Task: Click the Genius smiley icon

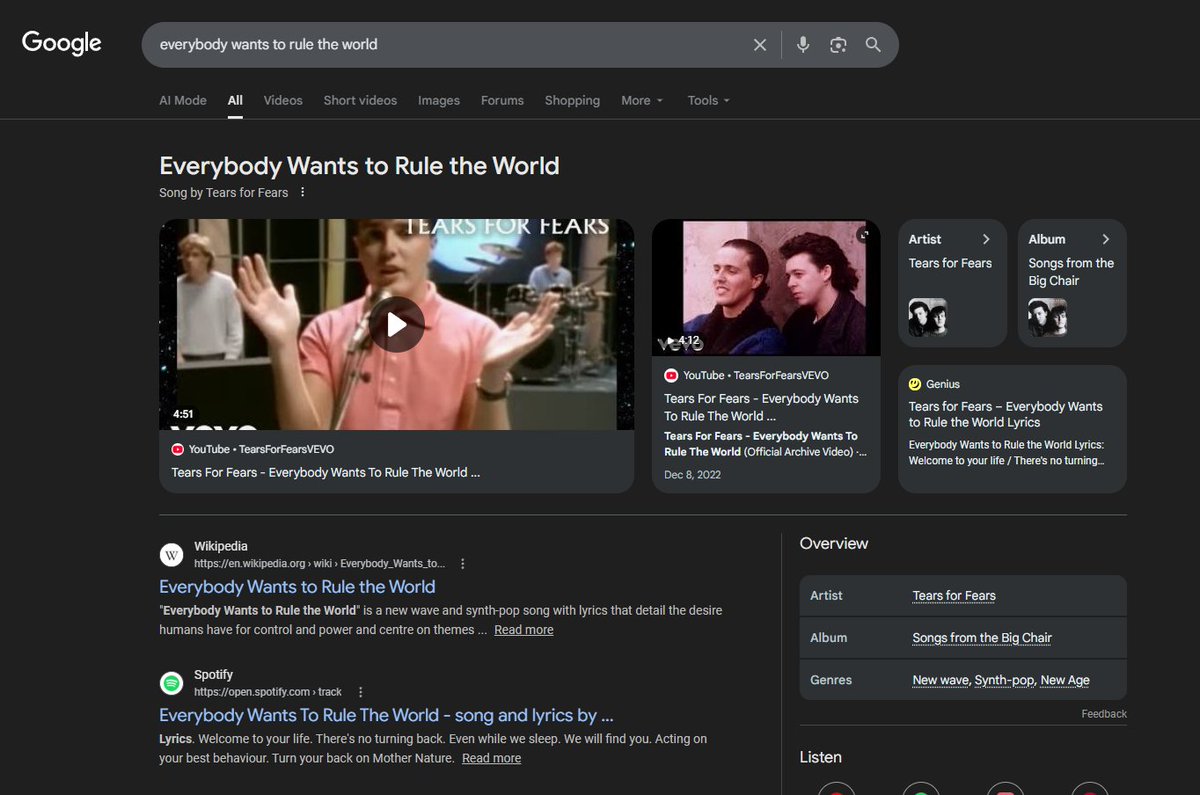Action: tap(915, 384)
